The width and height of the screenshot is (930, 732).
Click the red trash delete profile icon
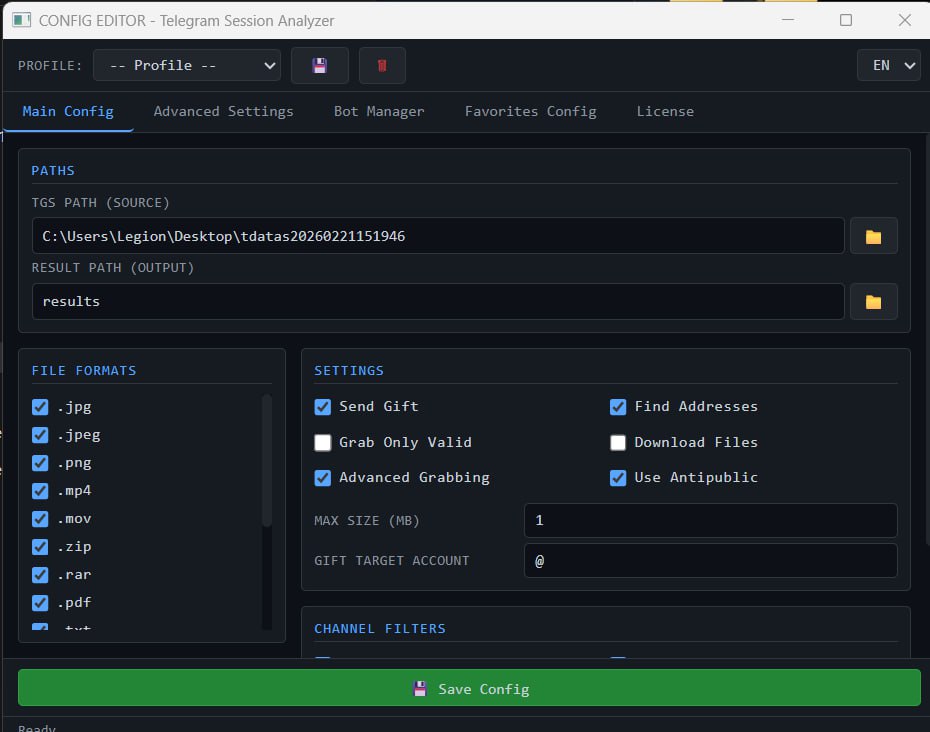point(382,66)
